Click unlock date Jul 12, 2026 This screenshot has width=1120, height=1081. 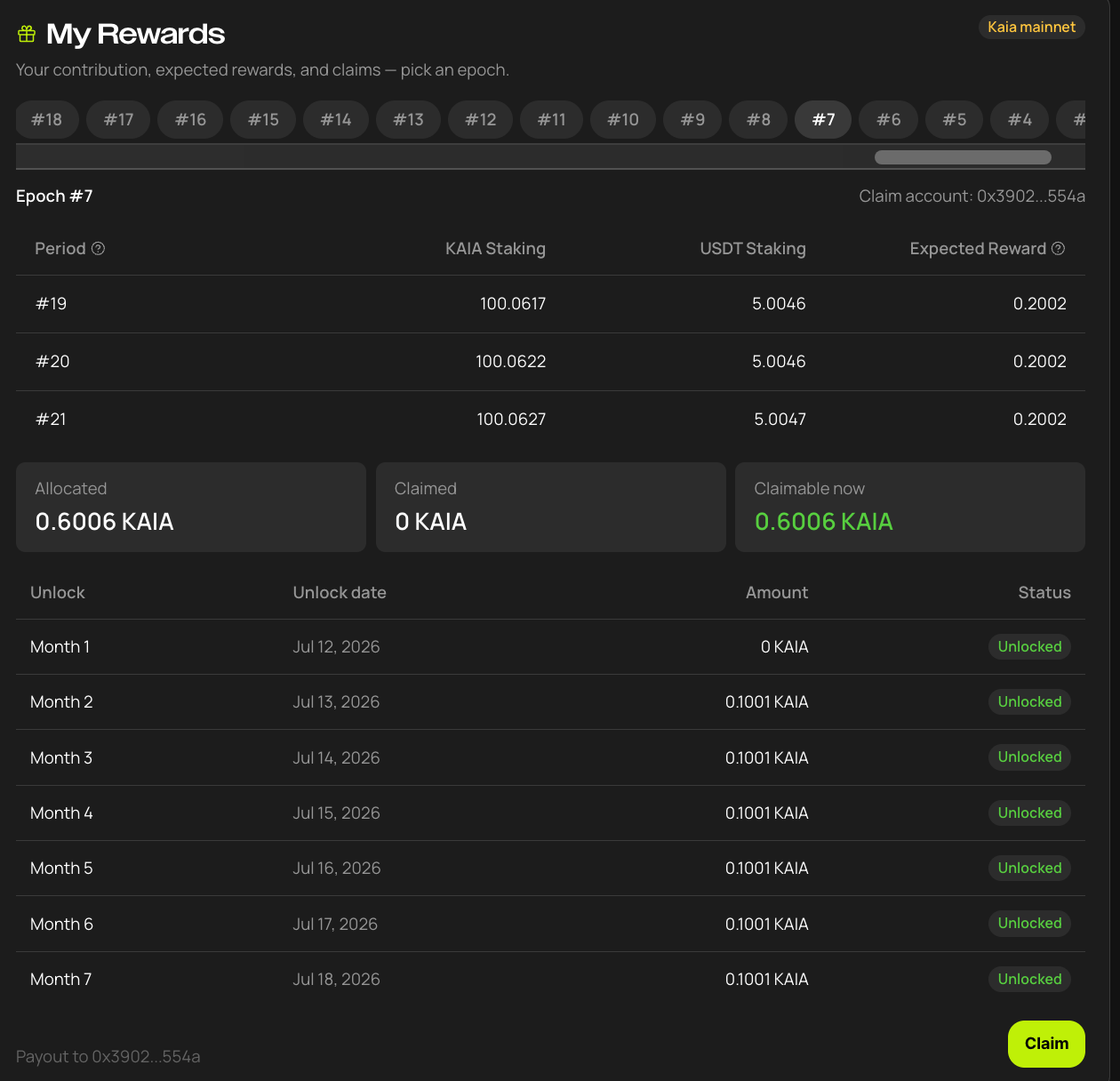click(x=336, y=647)
